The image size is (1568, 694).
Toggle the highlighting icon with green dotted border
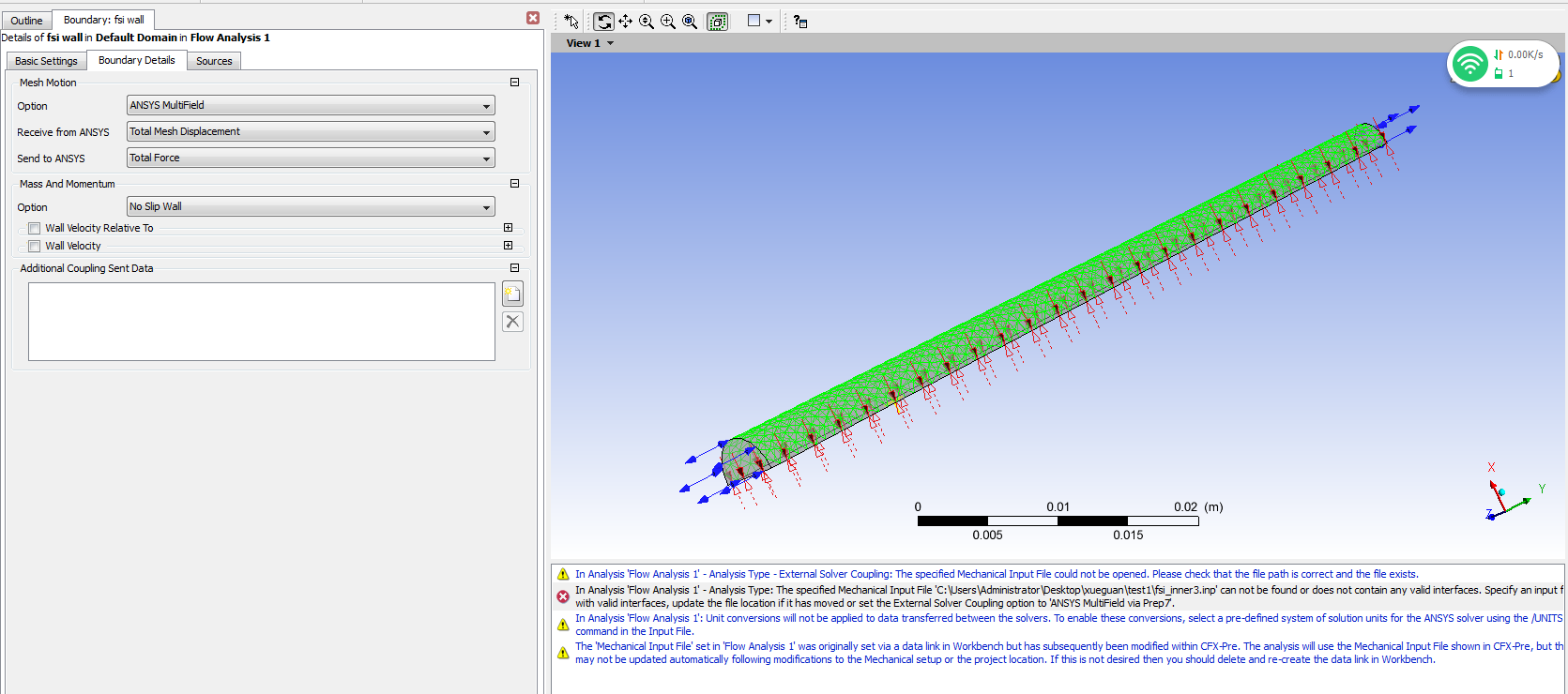point(717,22)
